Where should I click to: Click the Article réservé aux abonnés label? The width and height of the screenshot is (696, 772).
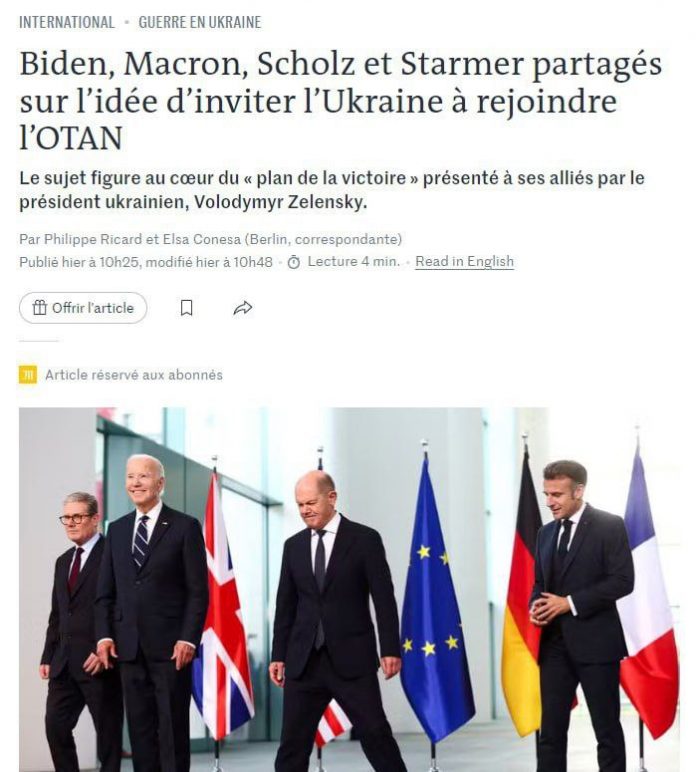tap(134, 375)
